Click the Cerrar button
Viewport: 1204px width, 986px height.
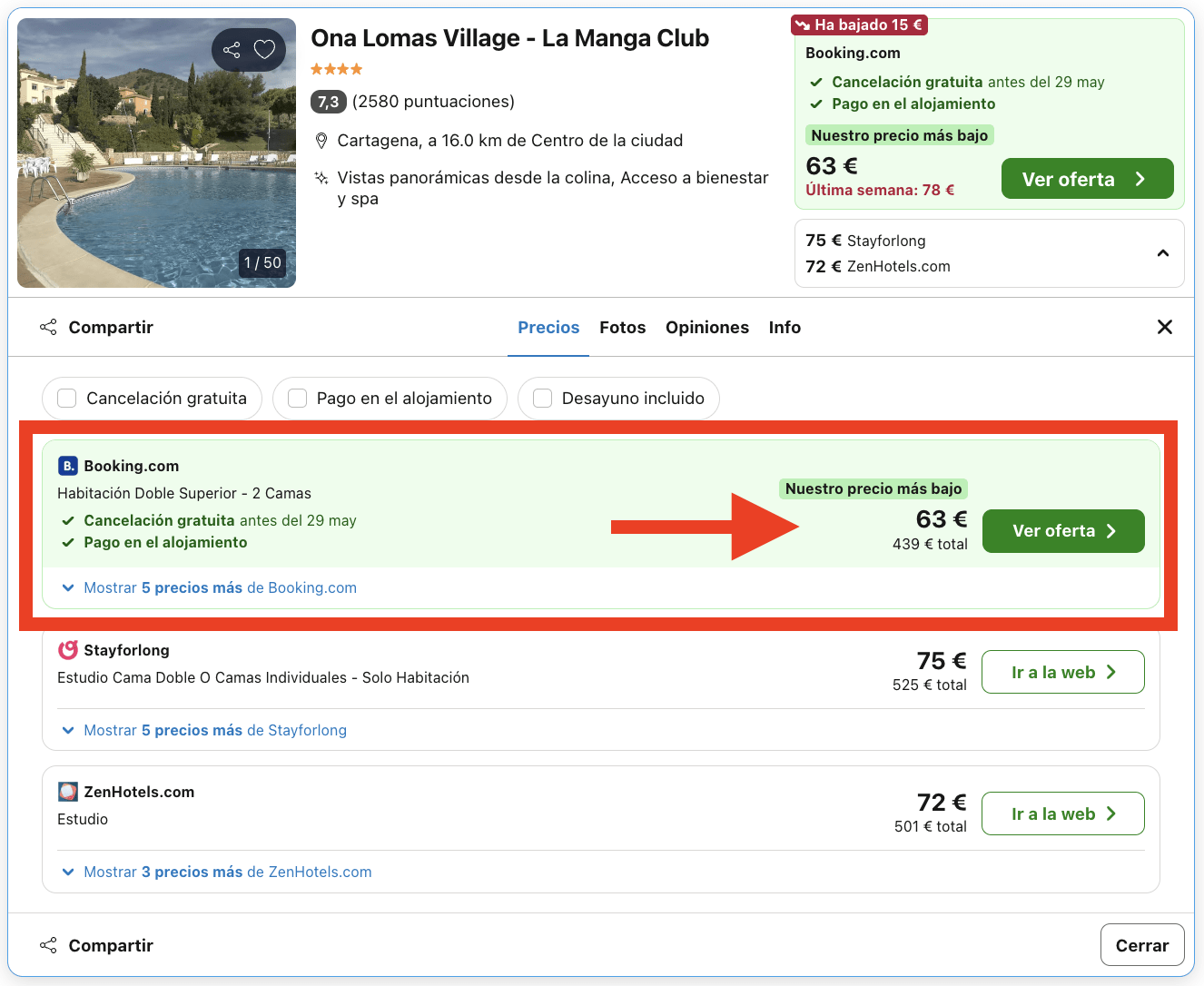point(1142,944)
